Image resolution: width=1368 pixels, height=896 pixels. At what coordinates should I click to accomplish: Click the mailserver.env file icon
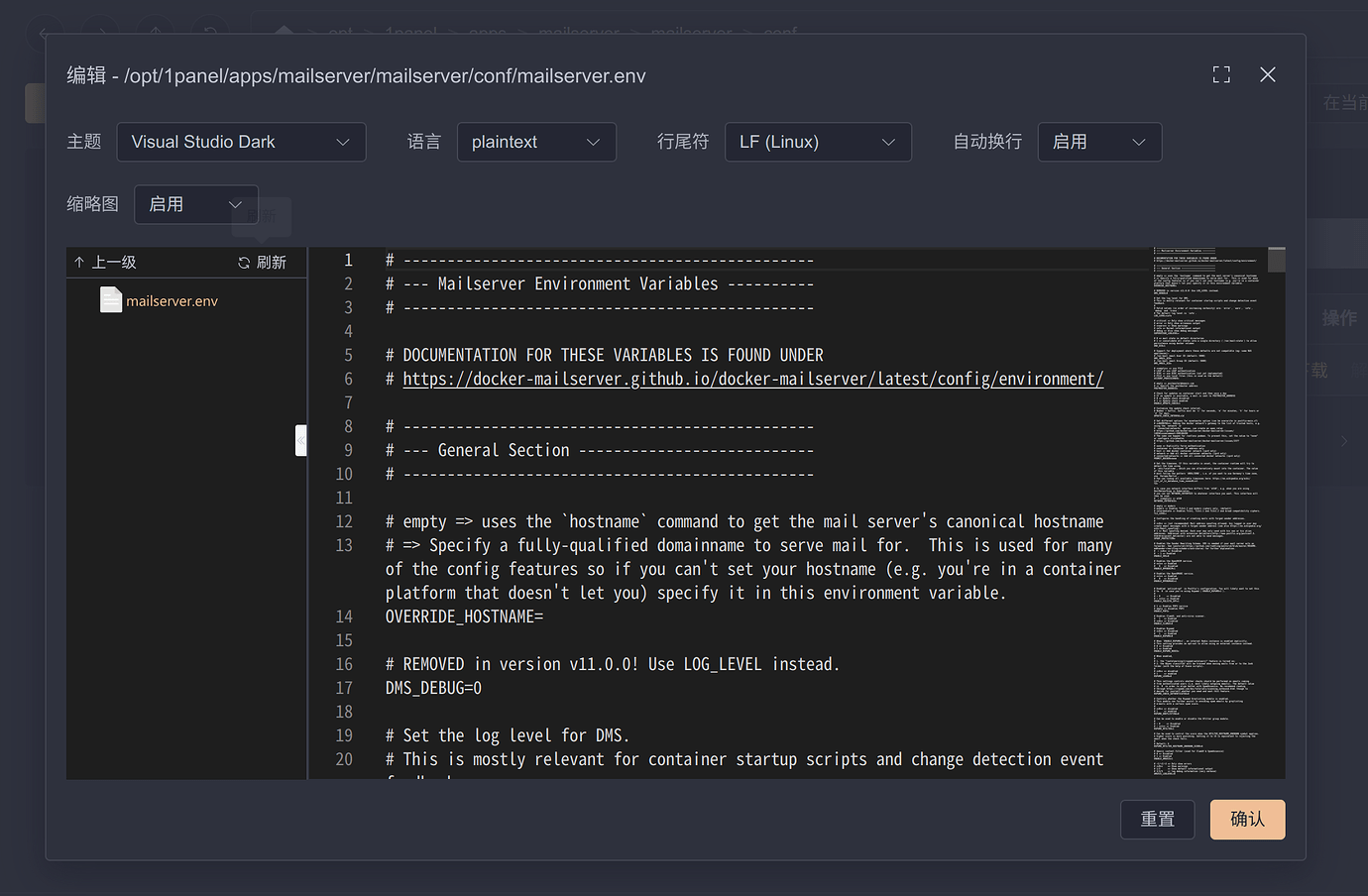tap(111, 298)
